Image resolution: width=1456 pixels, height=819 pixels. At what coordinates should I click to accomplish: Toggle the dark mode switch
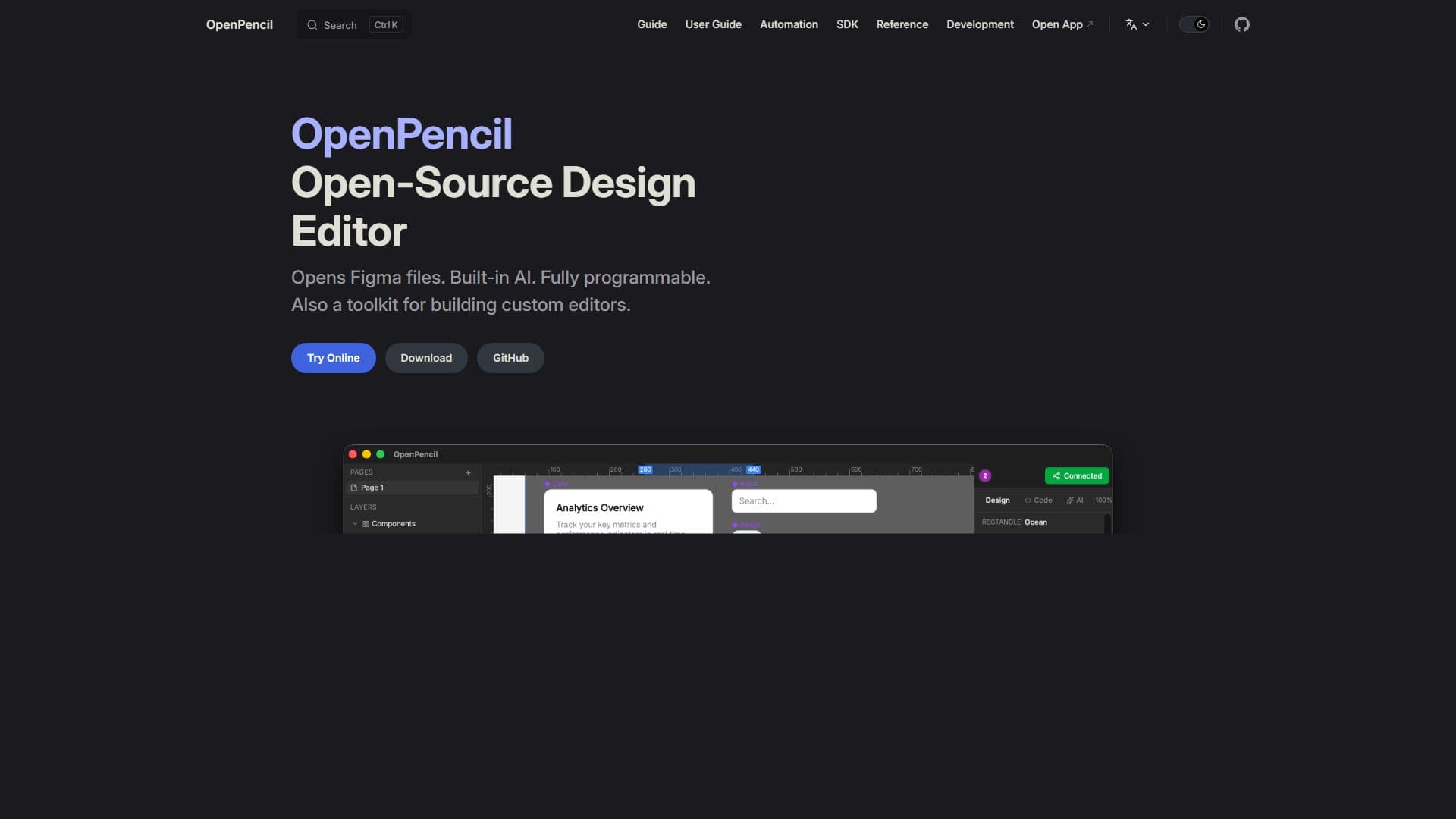click(1194, 24)
